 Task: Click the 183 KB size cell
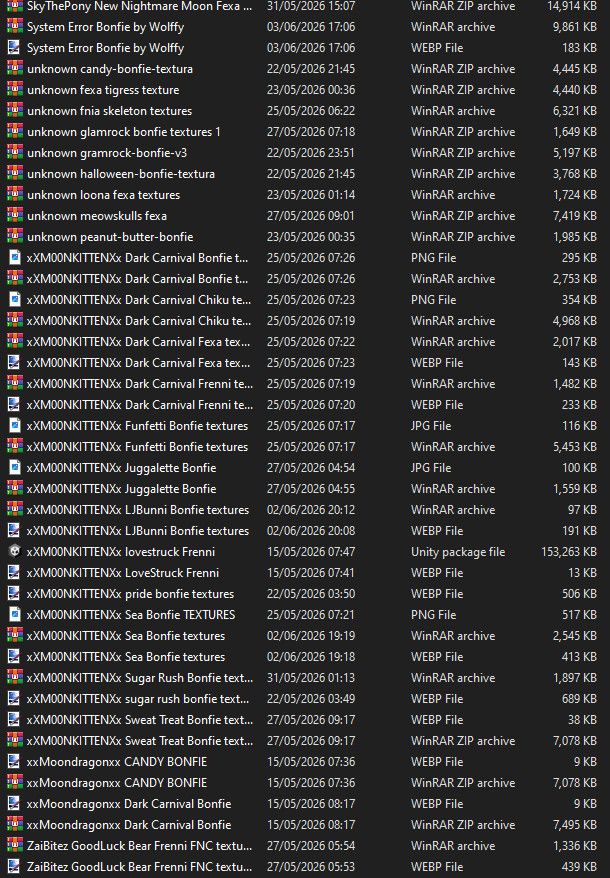click(x=579, y=48)
